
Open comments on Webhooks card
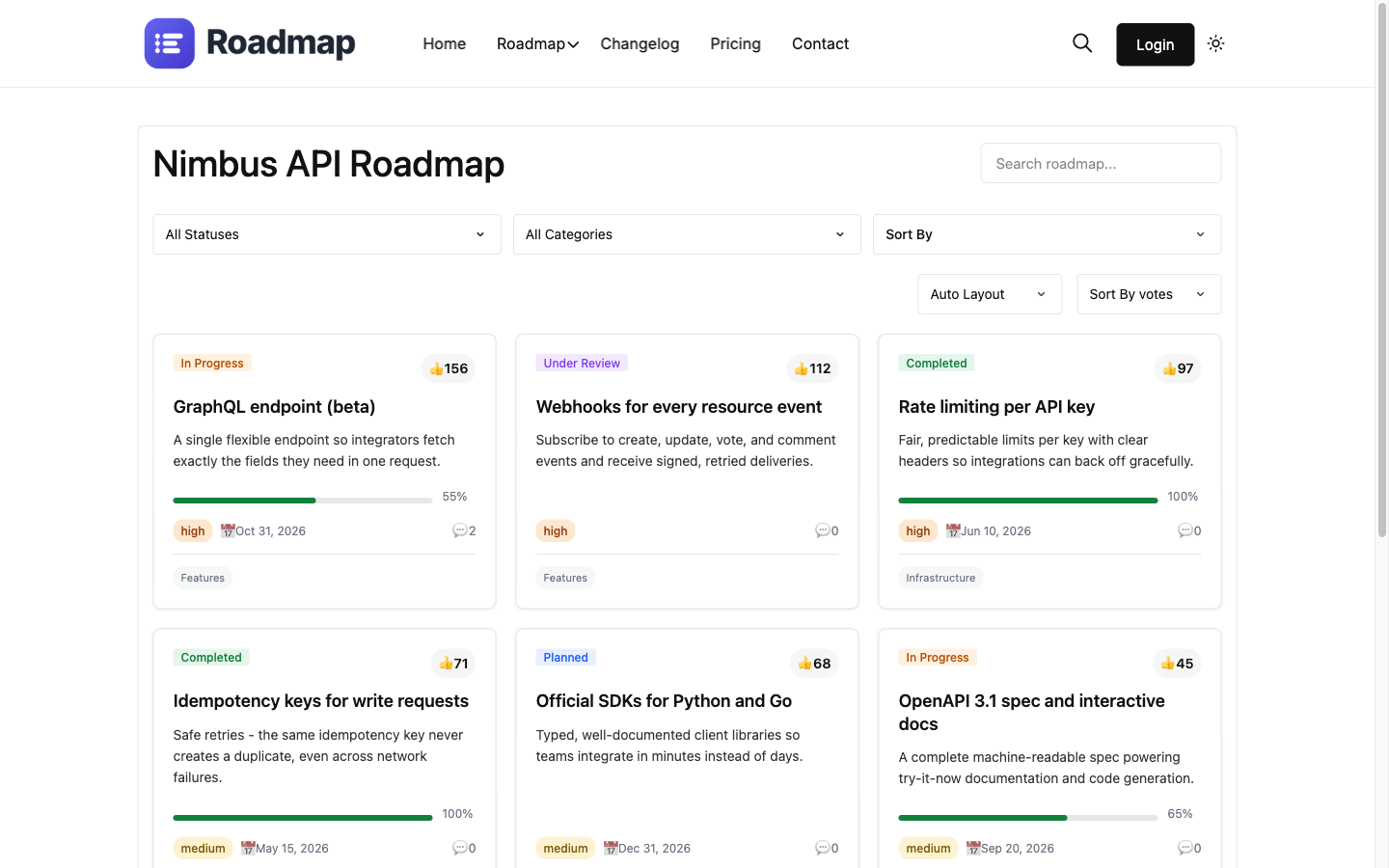827,530
